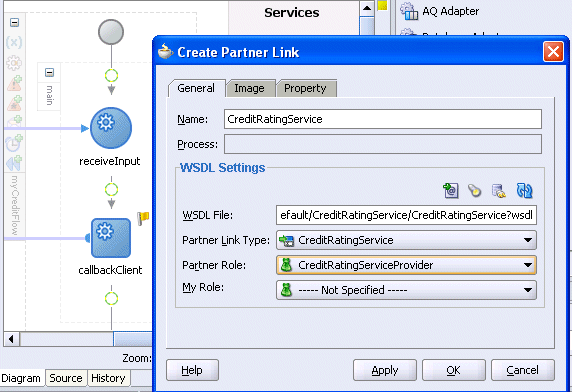Switch to the Diagram editor tab

pos(21,378)
